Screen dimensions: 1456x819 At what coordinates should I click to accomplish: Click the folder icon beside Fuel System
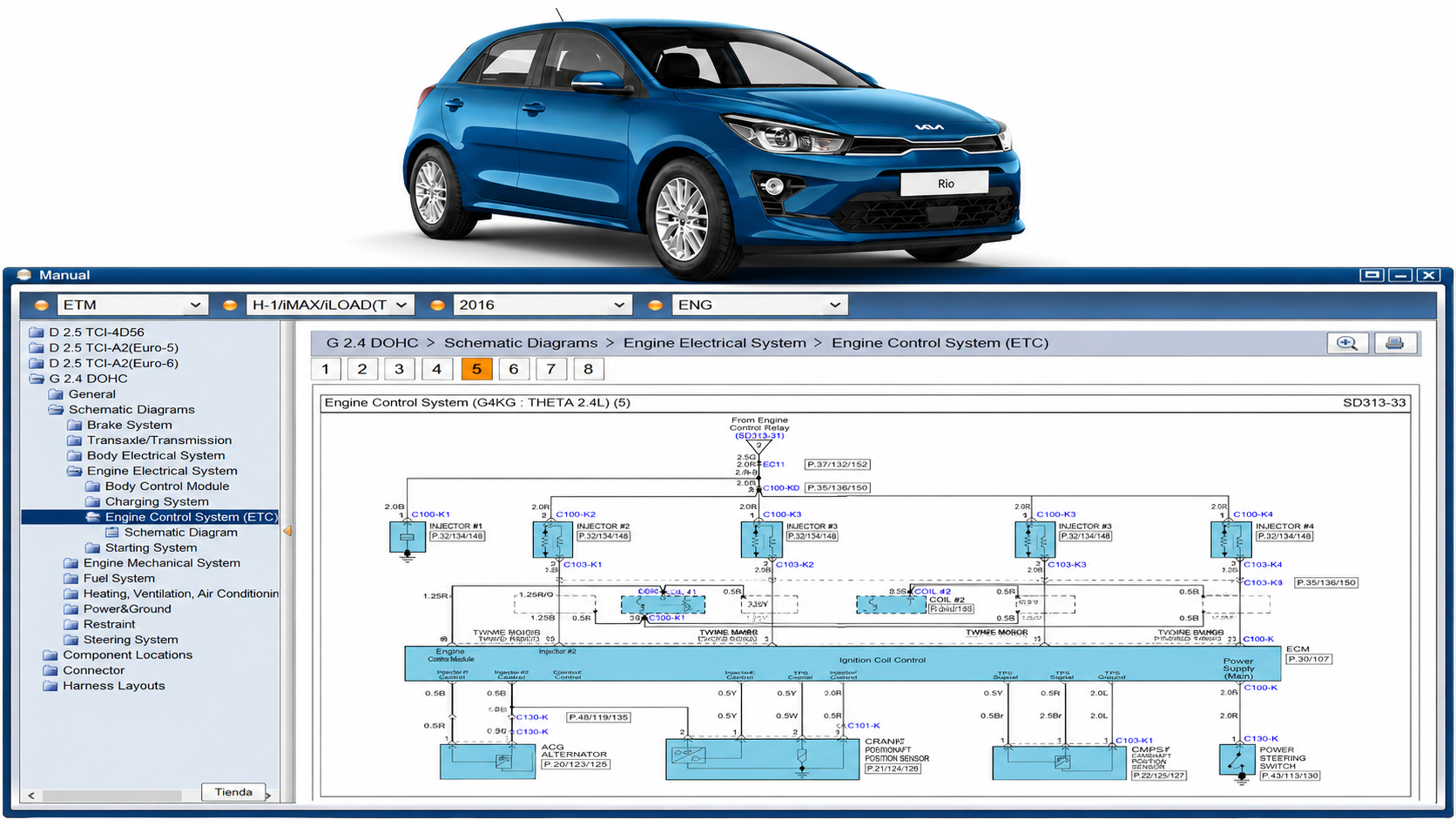pos(71,579)
